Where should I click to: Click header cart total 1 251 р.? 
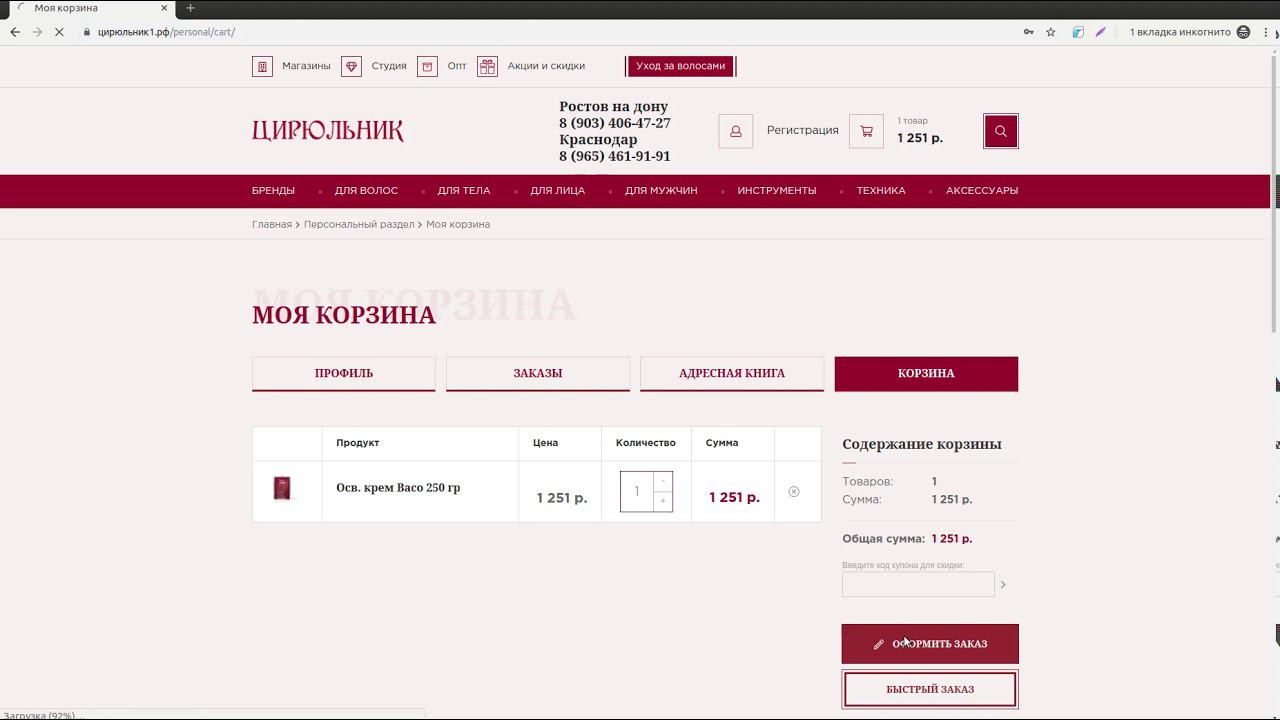pyautogui.click(x=920, y=138)
